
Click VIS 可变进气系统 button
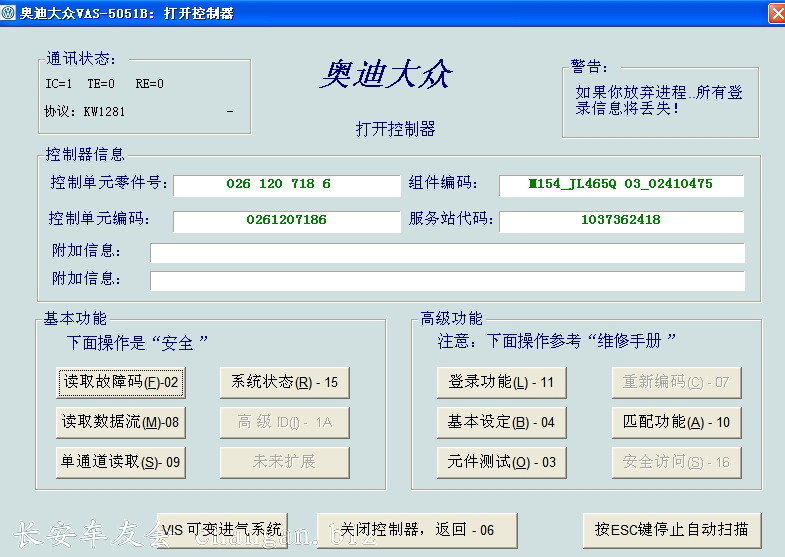(222, 529)
